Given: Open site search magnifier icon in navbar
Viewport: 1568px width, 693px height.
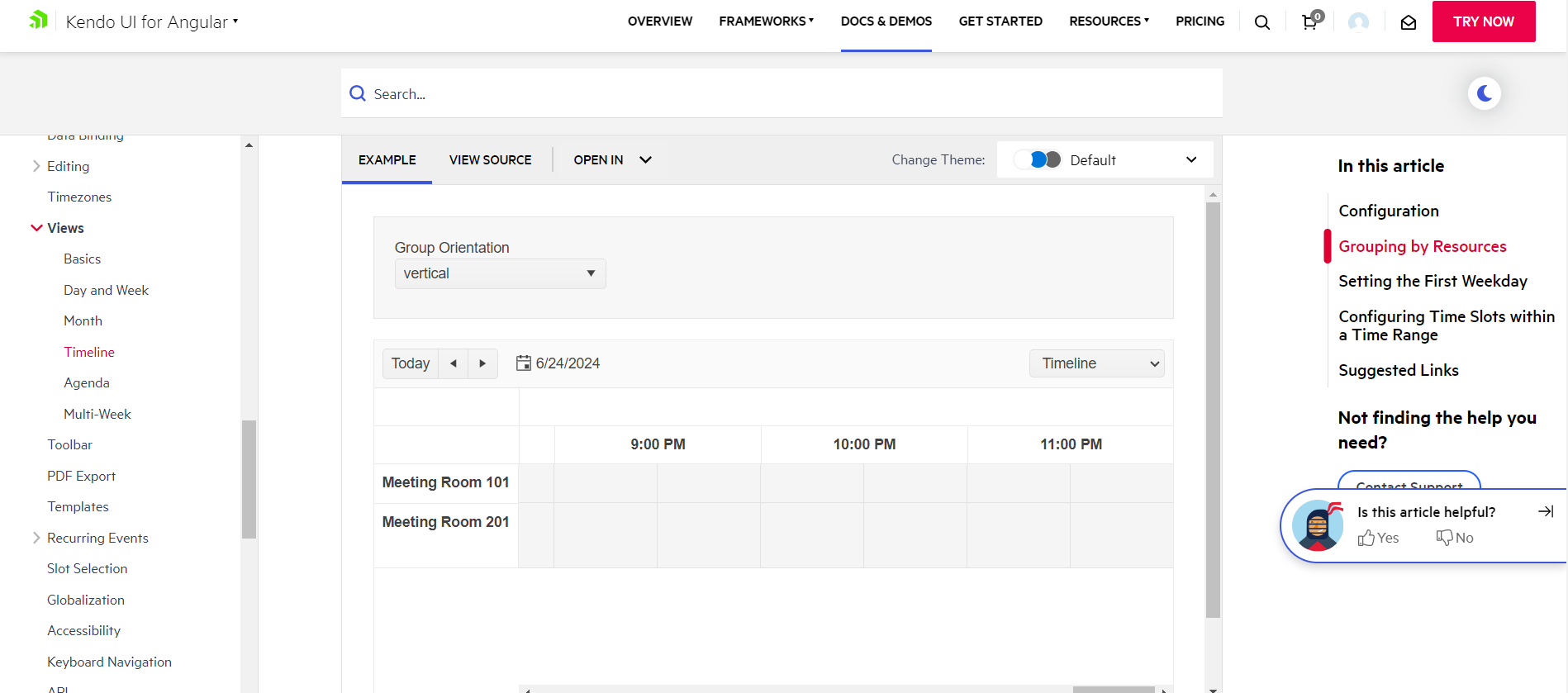Looking at the screenshot, I should click(1262, 22).
